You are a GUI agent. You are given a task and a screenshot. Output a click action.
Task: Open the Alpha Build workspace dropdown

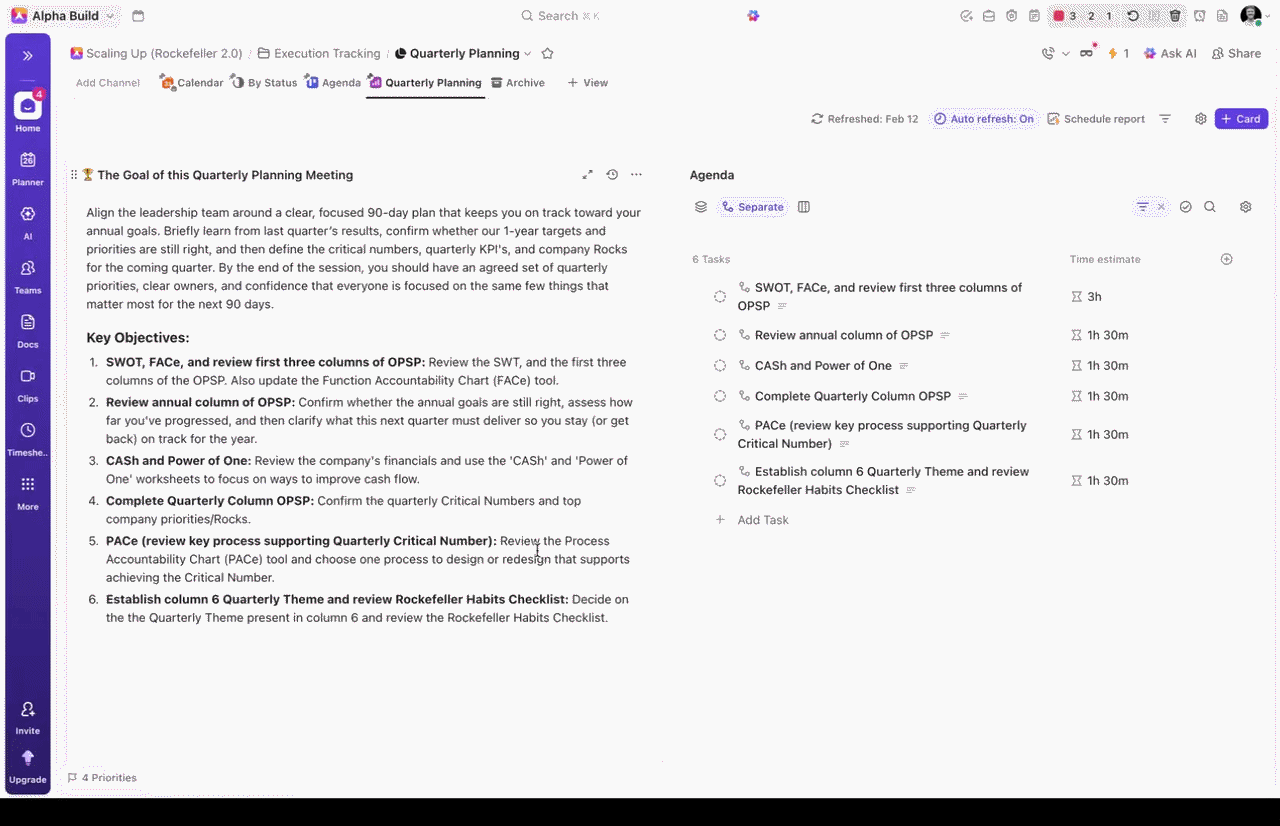click(63, 16)
